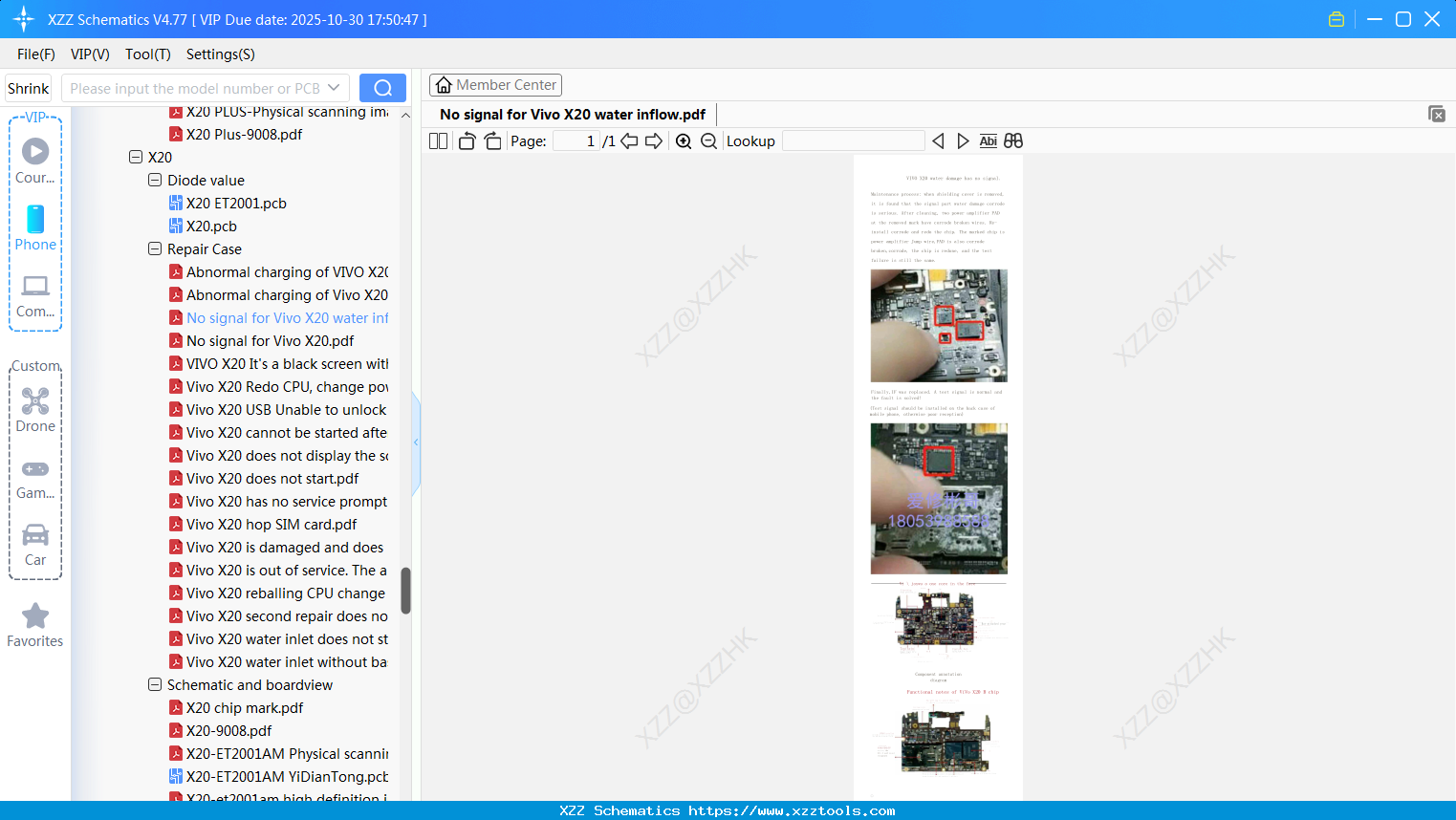
Task: Open the VIP(V) menu
Action: [x=90, y=54]
